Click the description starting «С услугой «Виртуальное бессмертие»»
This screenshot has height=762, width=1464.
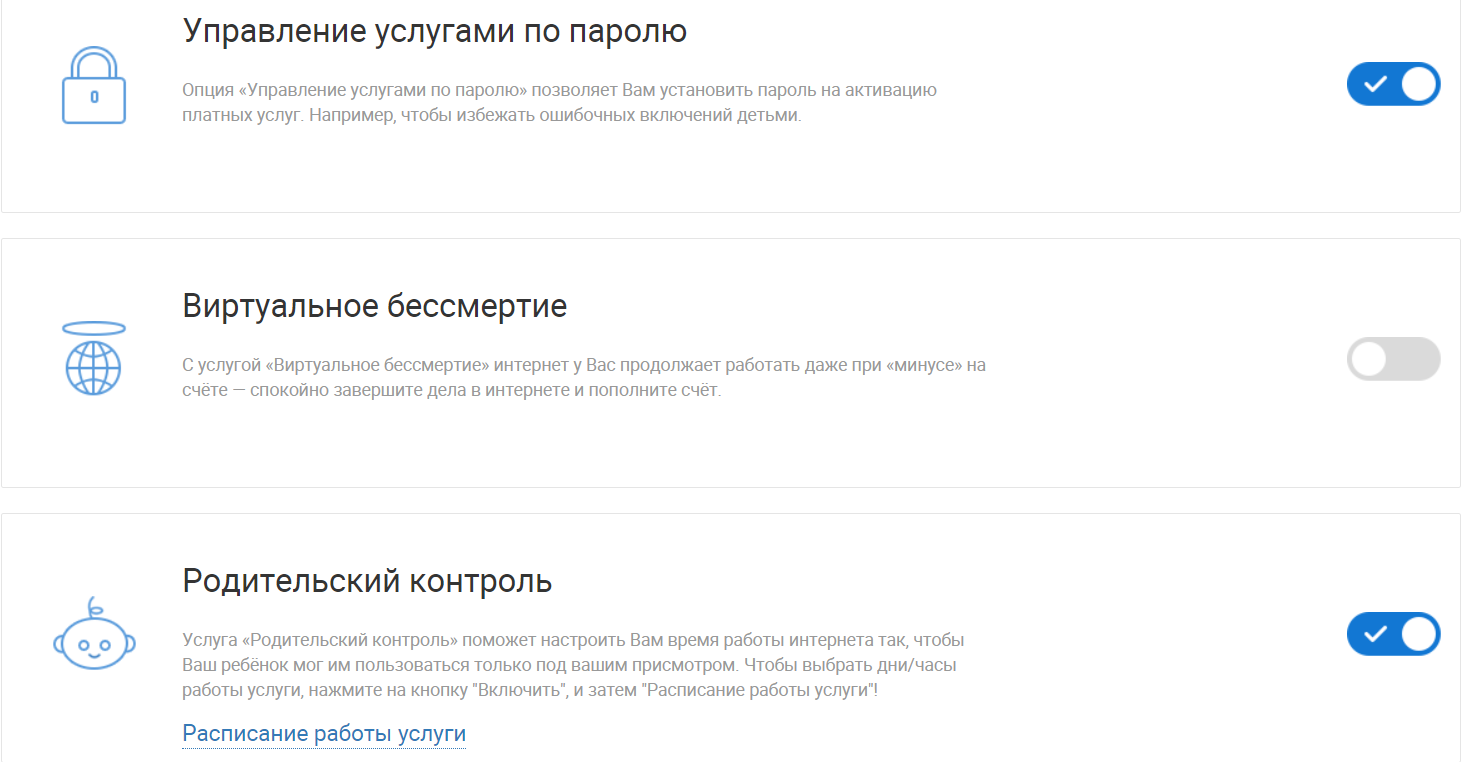tap(584, 377)
